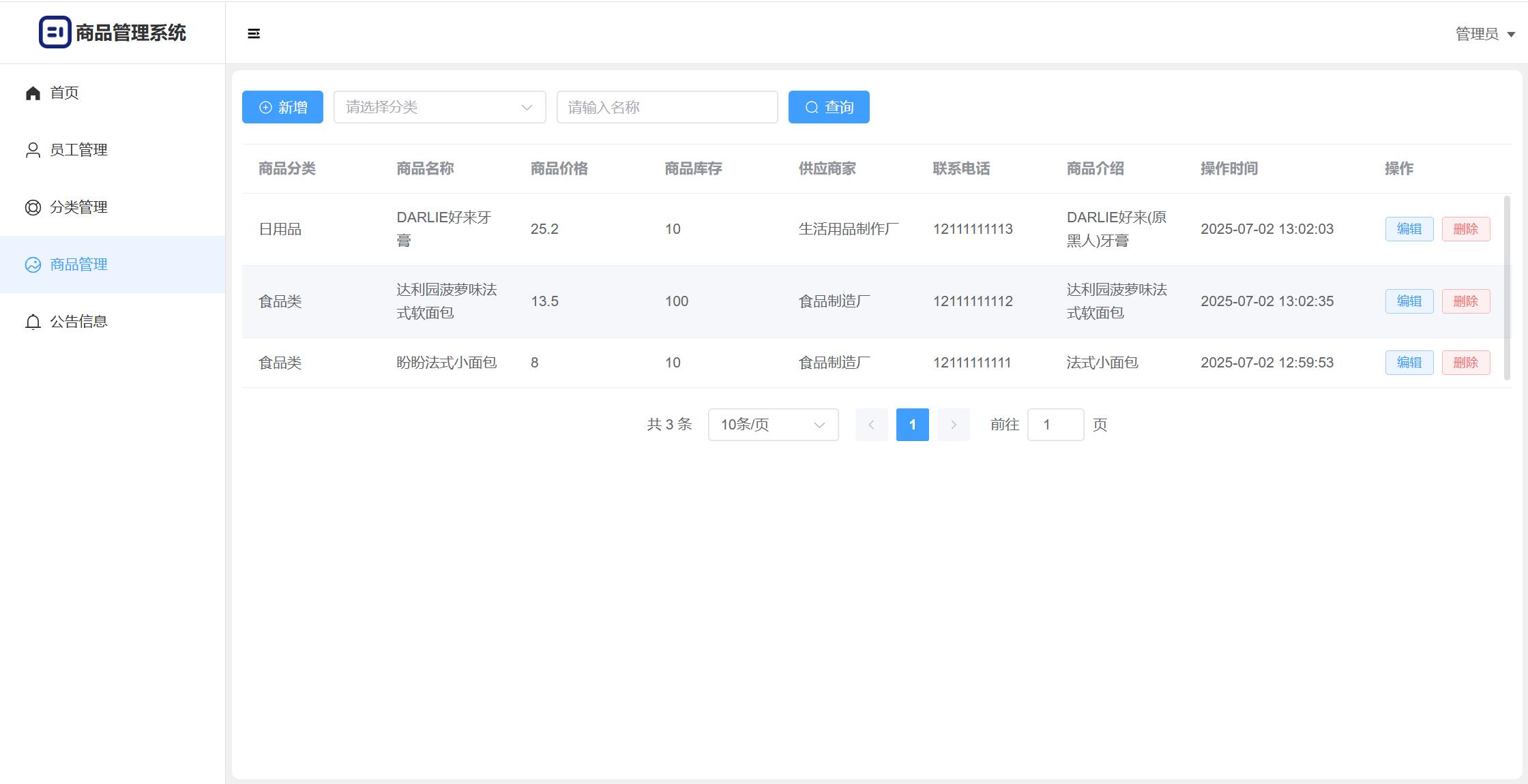Click the table's vertical scrollbar
Image resolution: width=1528 pixels, height=784 pixels.
pos(1507,288)
